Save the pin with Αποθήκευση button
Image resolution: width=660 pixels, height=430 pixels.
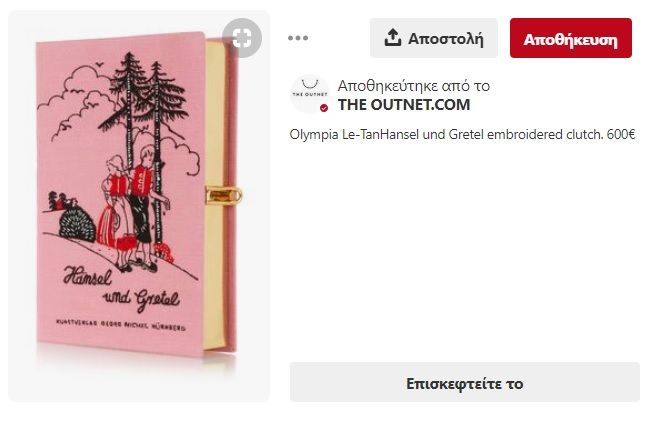pyautogui.click(x=571, y=38)
